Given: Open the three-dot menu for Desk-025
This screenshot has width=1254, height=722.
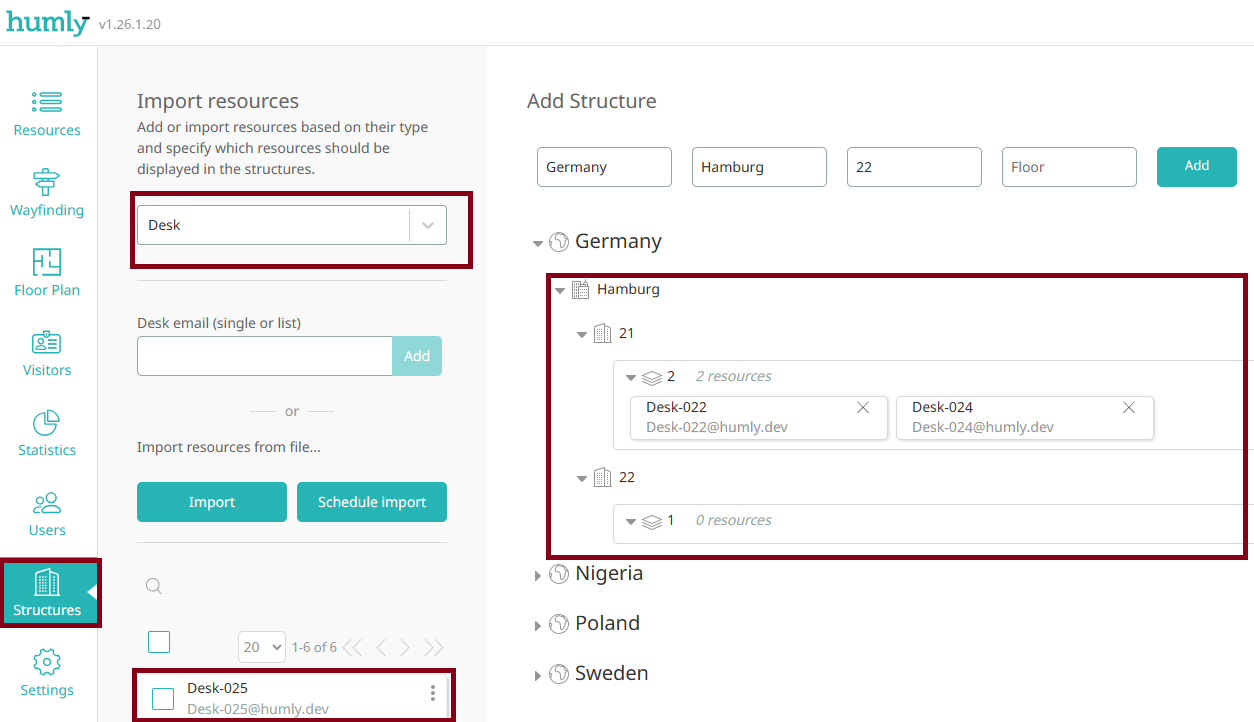Looking at the screenshot, I should click(432, 692).
